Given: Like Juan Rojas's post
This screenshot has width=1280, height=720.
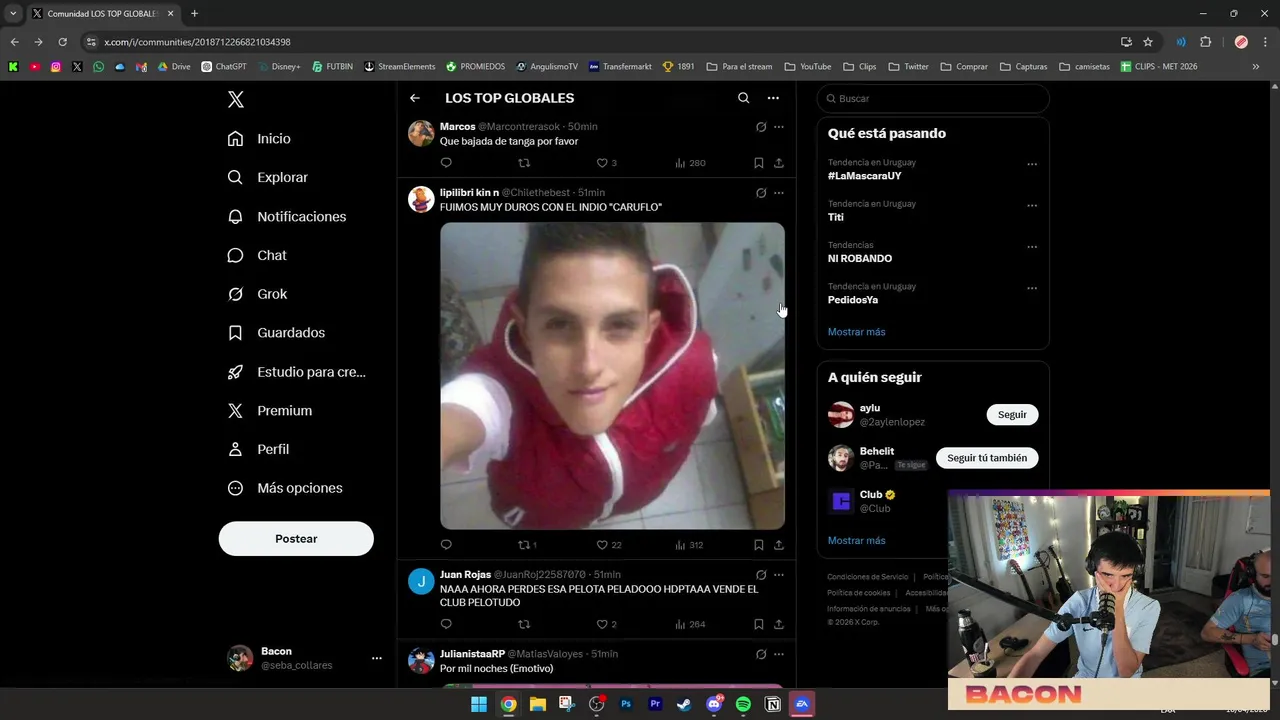Looking at the screenshot, I should click(x=606, y=624).
